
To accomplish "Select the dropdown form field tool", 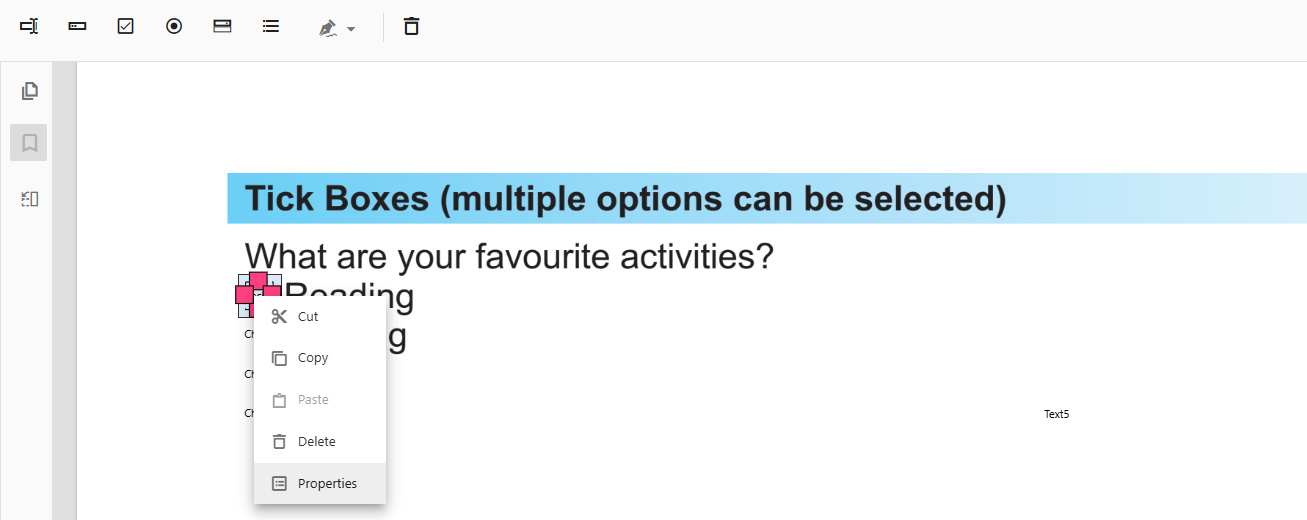I will [222, 27].
